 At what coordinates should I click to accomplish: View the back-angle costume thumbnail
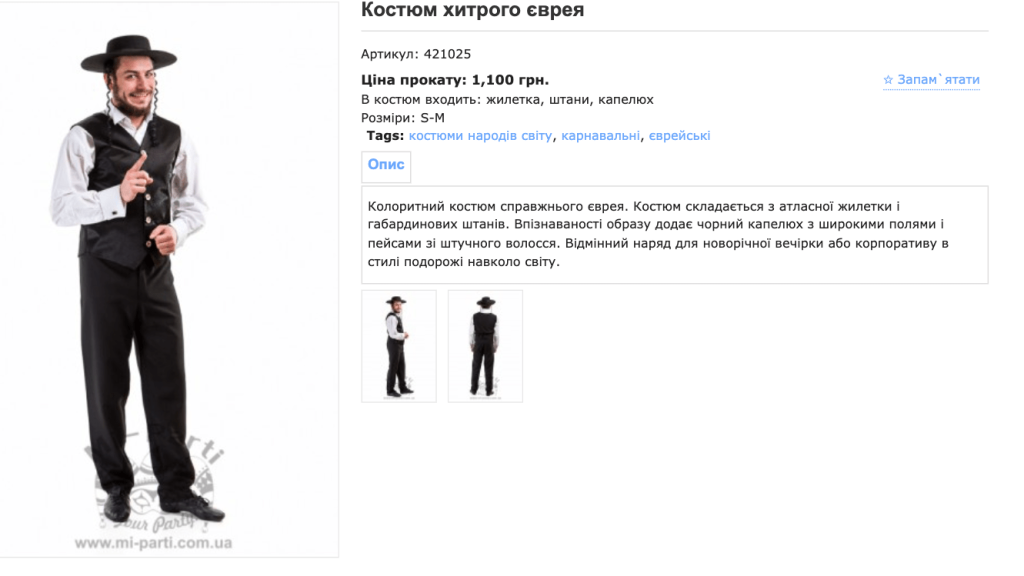(x=485, y=346)
